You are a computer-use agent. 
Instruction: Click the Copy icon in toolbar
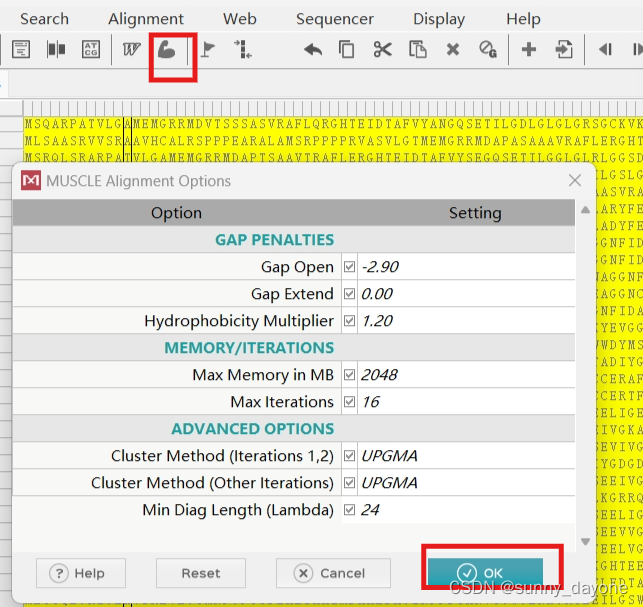coord(347,50)
